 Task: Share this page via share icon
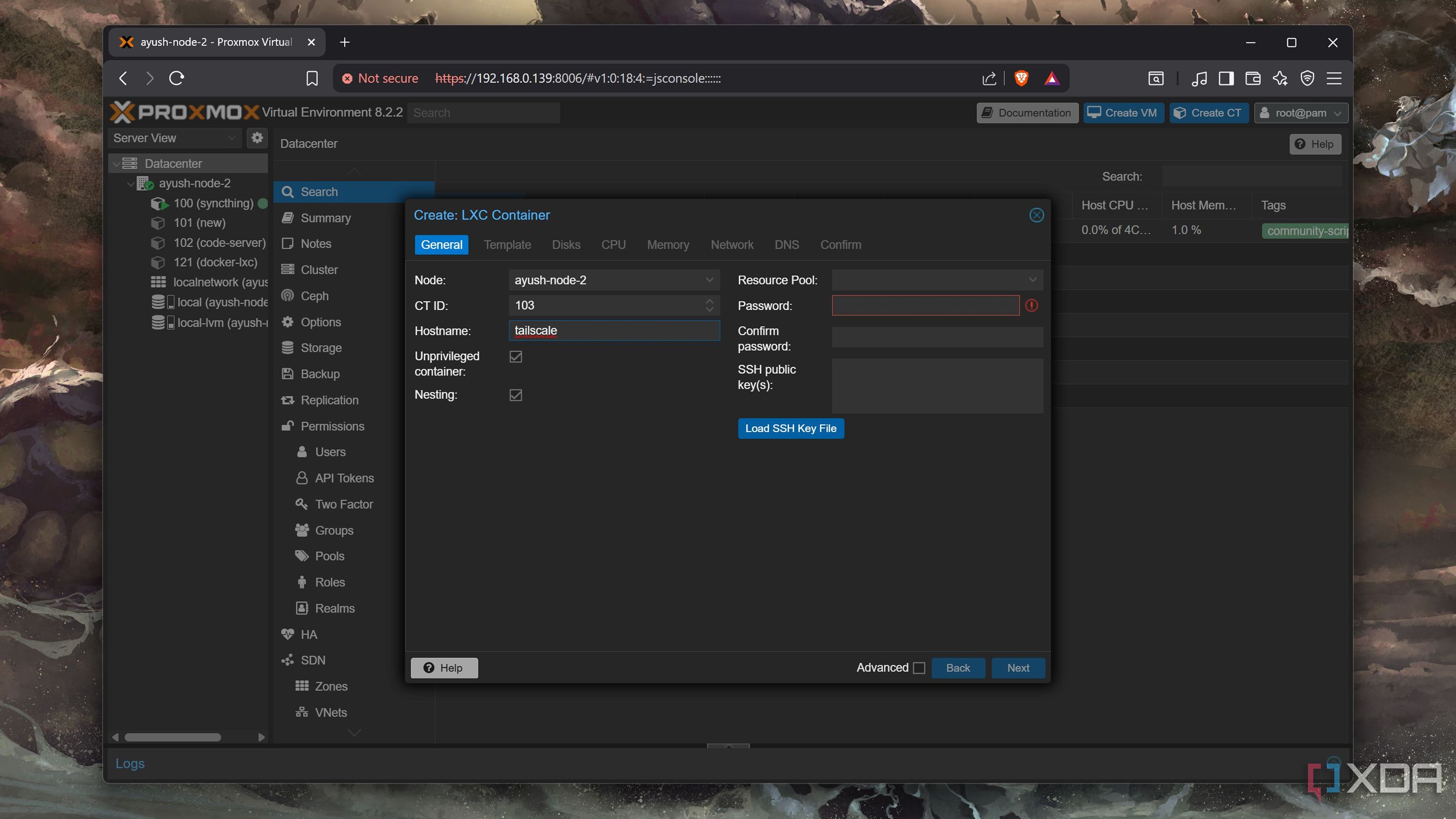point(989,78)
